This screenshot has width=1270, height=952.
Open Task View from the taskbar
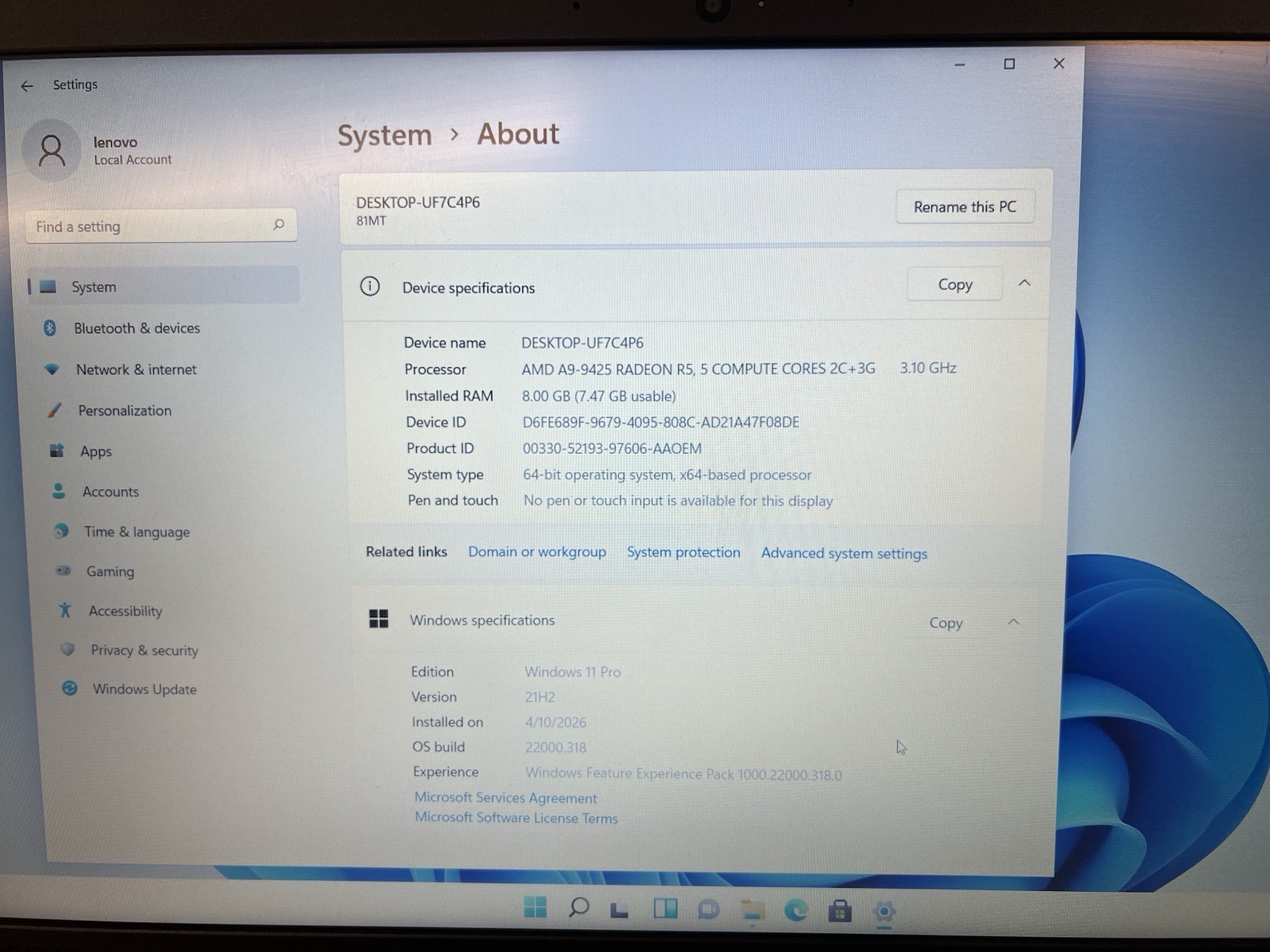[x=619, y=909]
